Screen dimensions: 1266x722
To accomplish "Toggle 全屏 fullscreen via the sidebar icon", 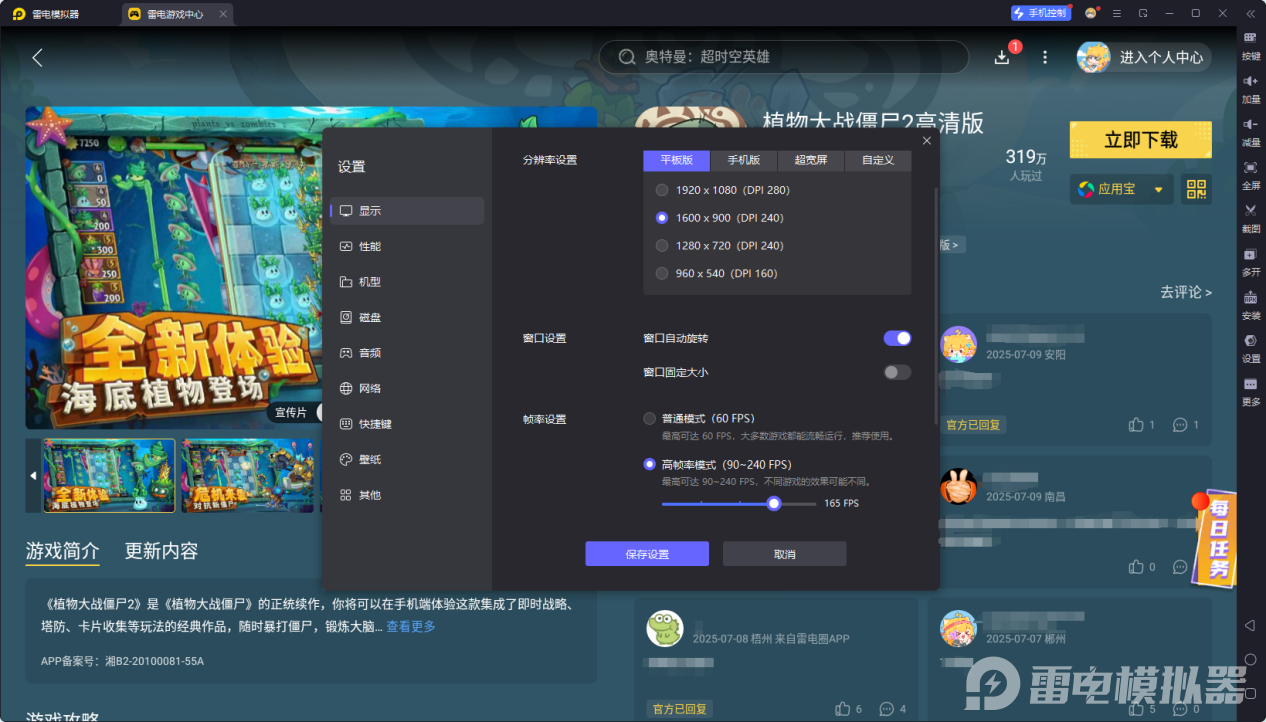I will pyautogui.click(x=1250, y=171).
